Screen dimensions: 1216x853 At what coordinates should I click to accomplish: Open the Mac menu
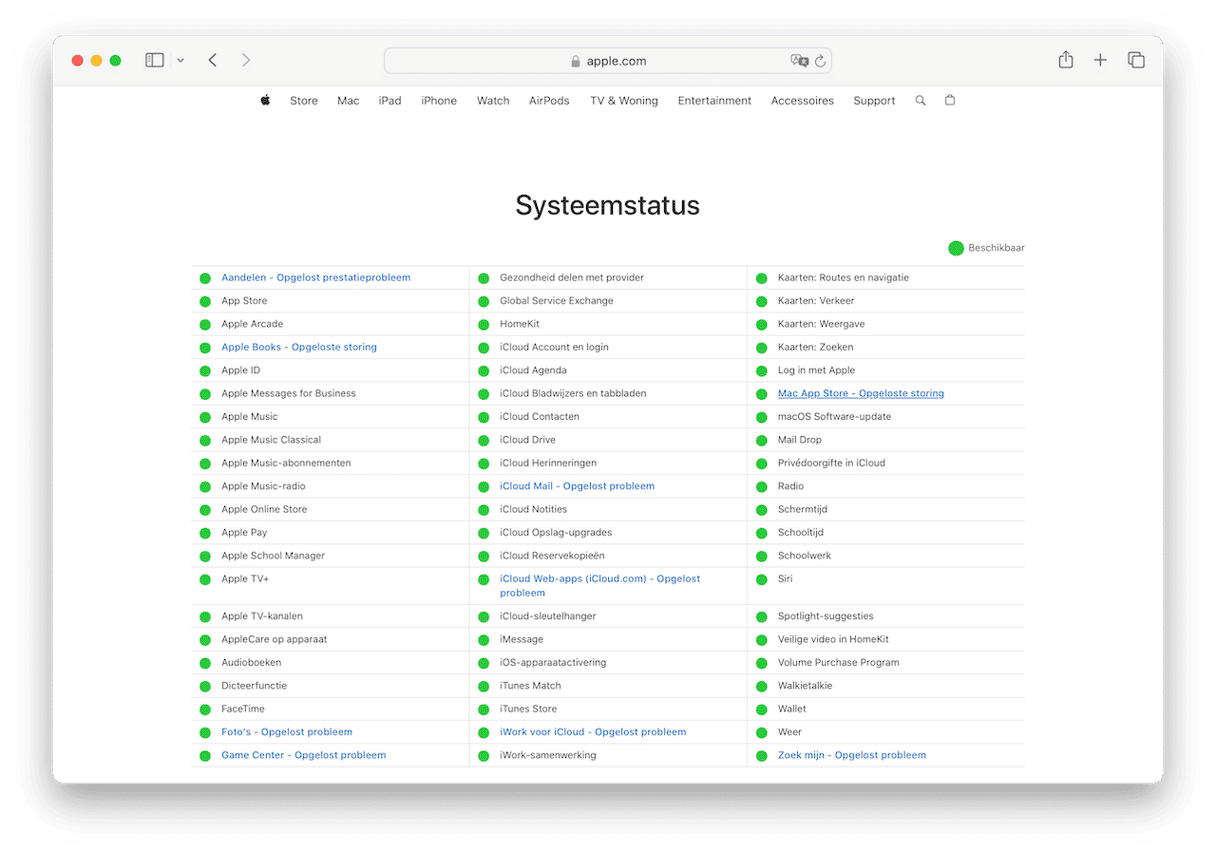pyautogui.click(x=348, y=101)
